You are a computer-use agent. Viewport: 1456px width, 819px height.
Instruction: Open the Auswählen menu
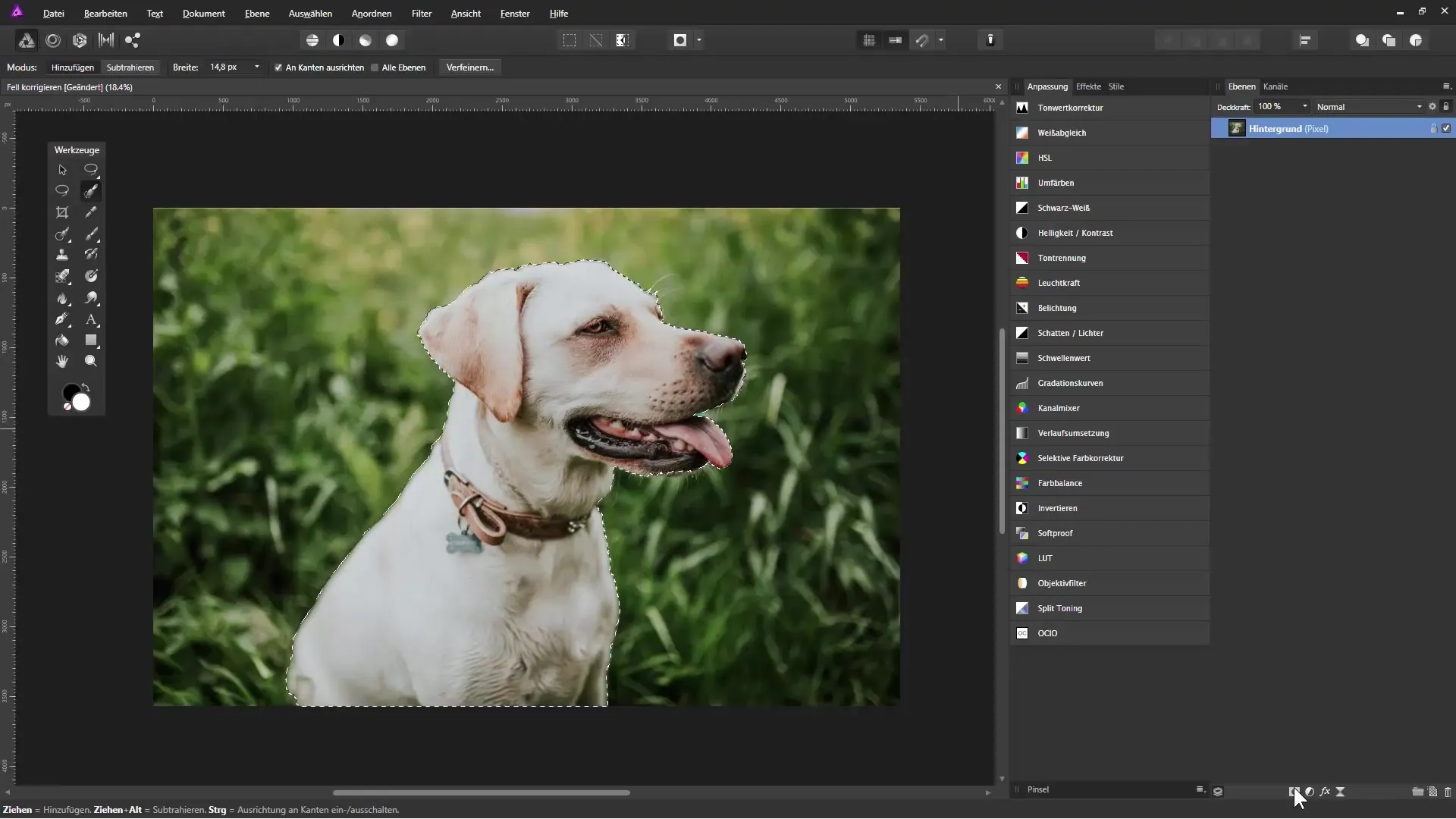(310, 14)
